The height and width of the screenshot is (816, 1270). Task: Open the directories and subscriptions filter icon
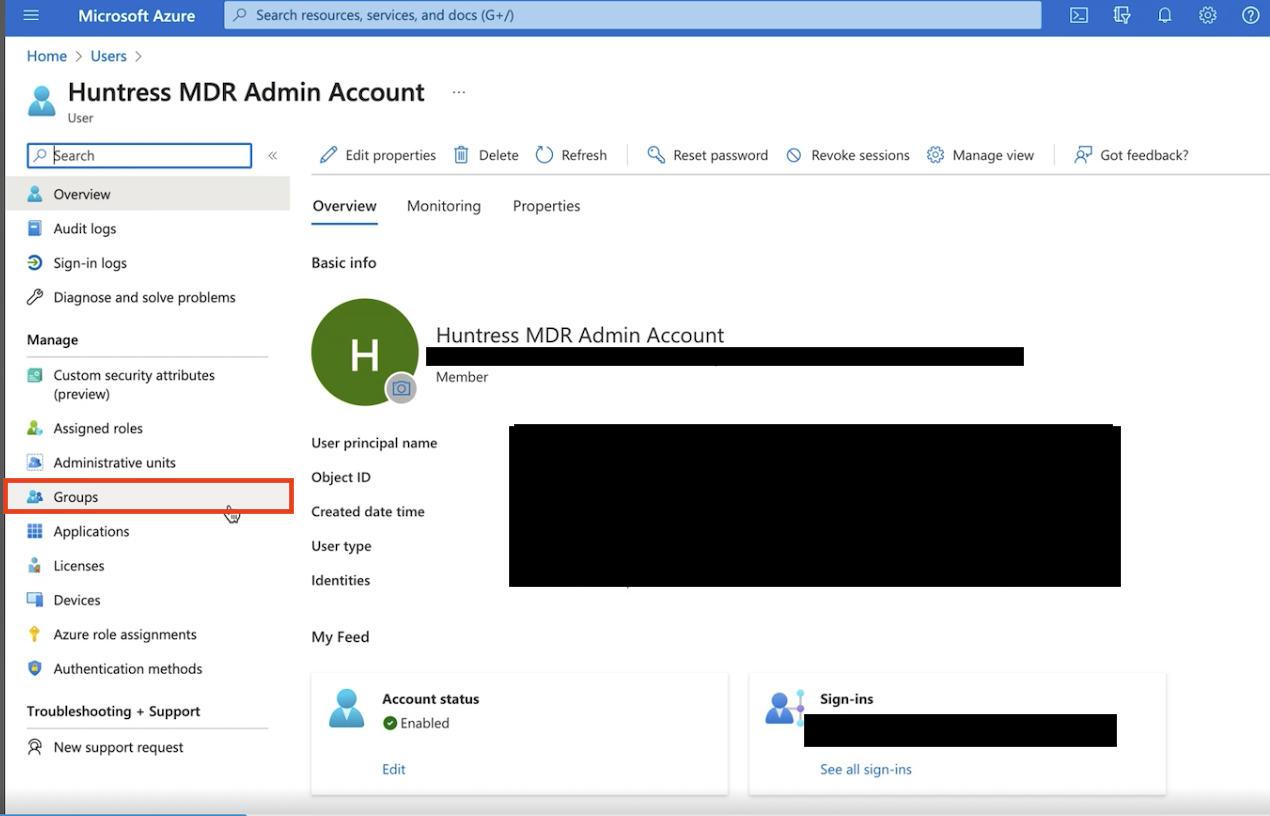pos(1122,15)
